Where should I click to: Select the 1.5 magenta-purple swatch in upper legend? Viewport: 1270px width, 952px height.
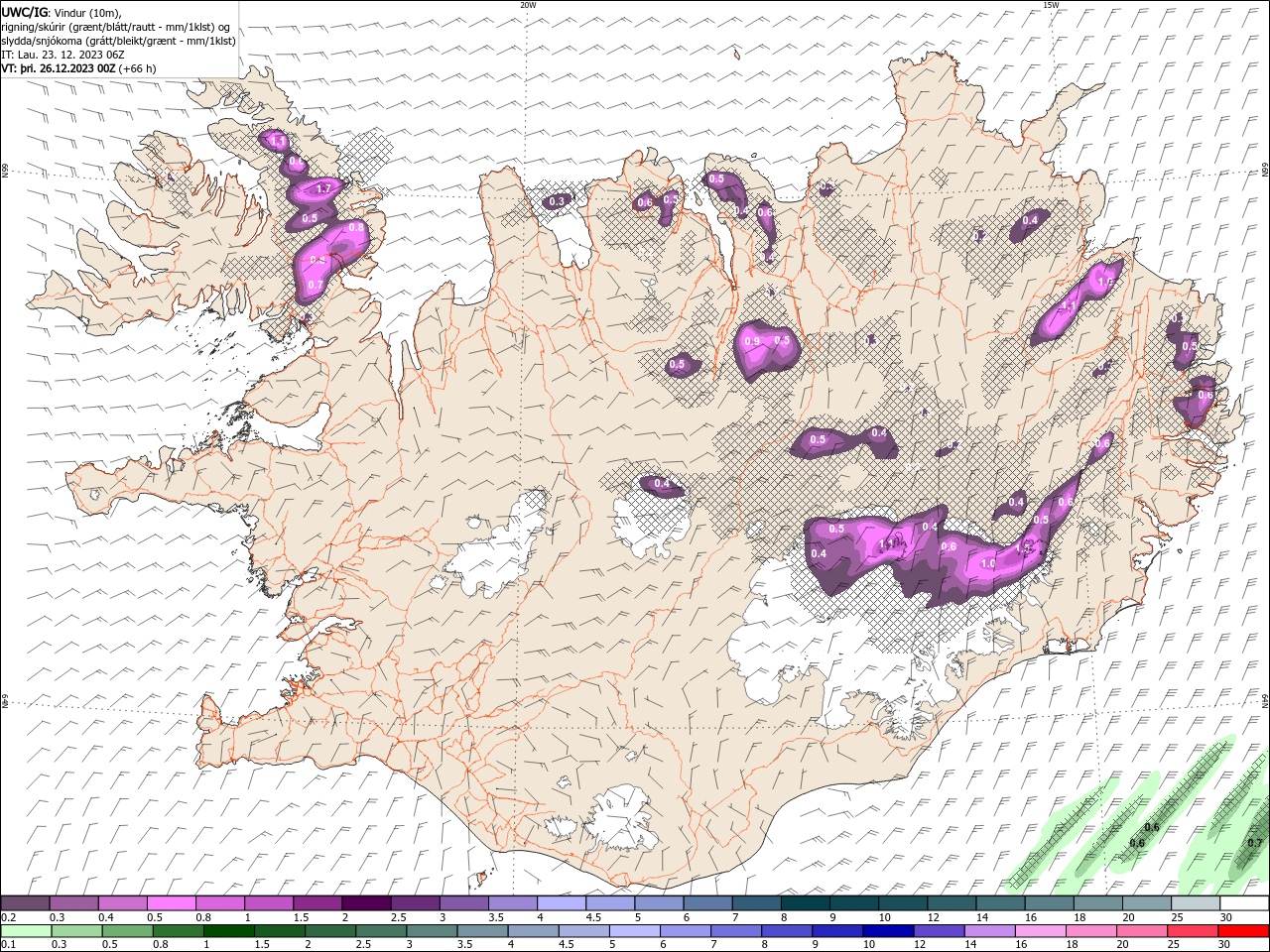click(x=318, y=903)
